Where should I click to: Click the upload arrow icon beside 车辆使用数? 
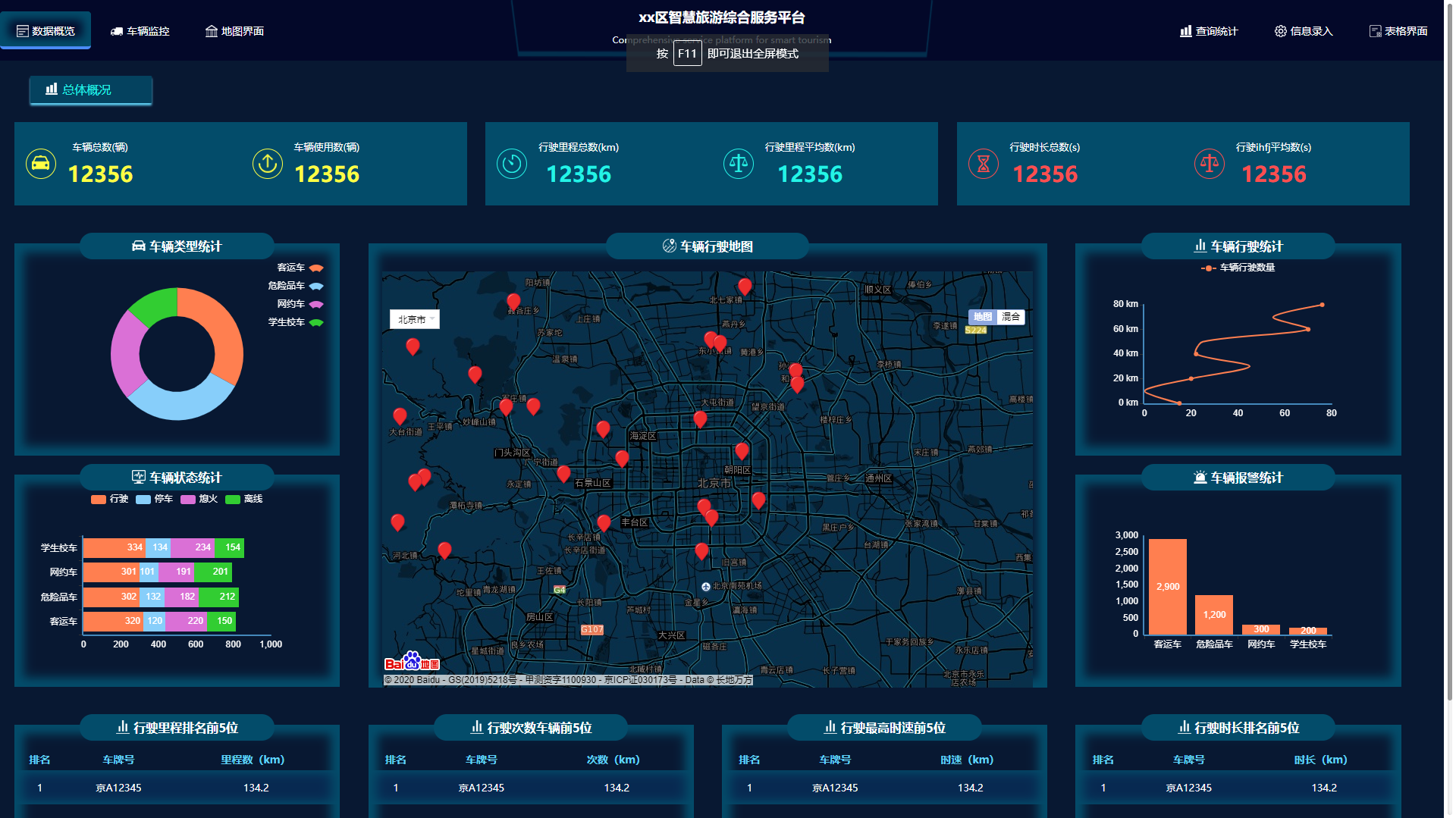(268, 164)
